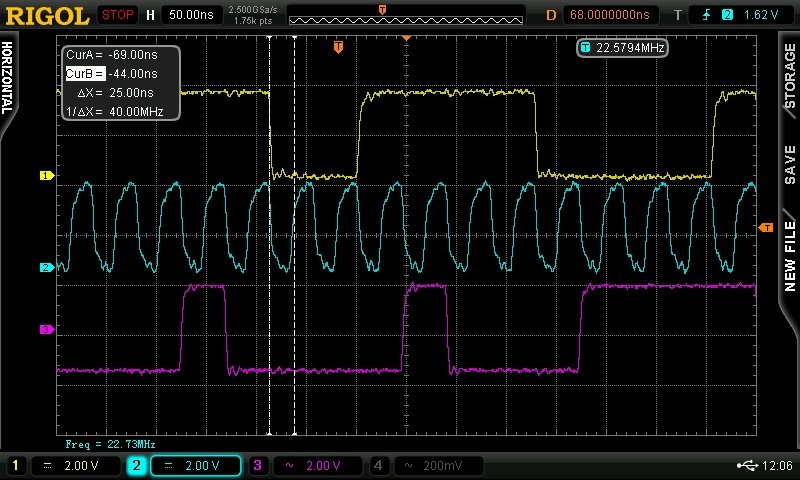Click channel 3 scale 2.00 V
Image resolution: width=800 pixels, height=480 pixels.
[x=317, y=465]
